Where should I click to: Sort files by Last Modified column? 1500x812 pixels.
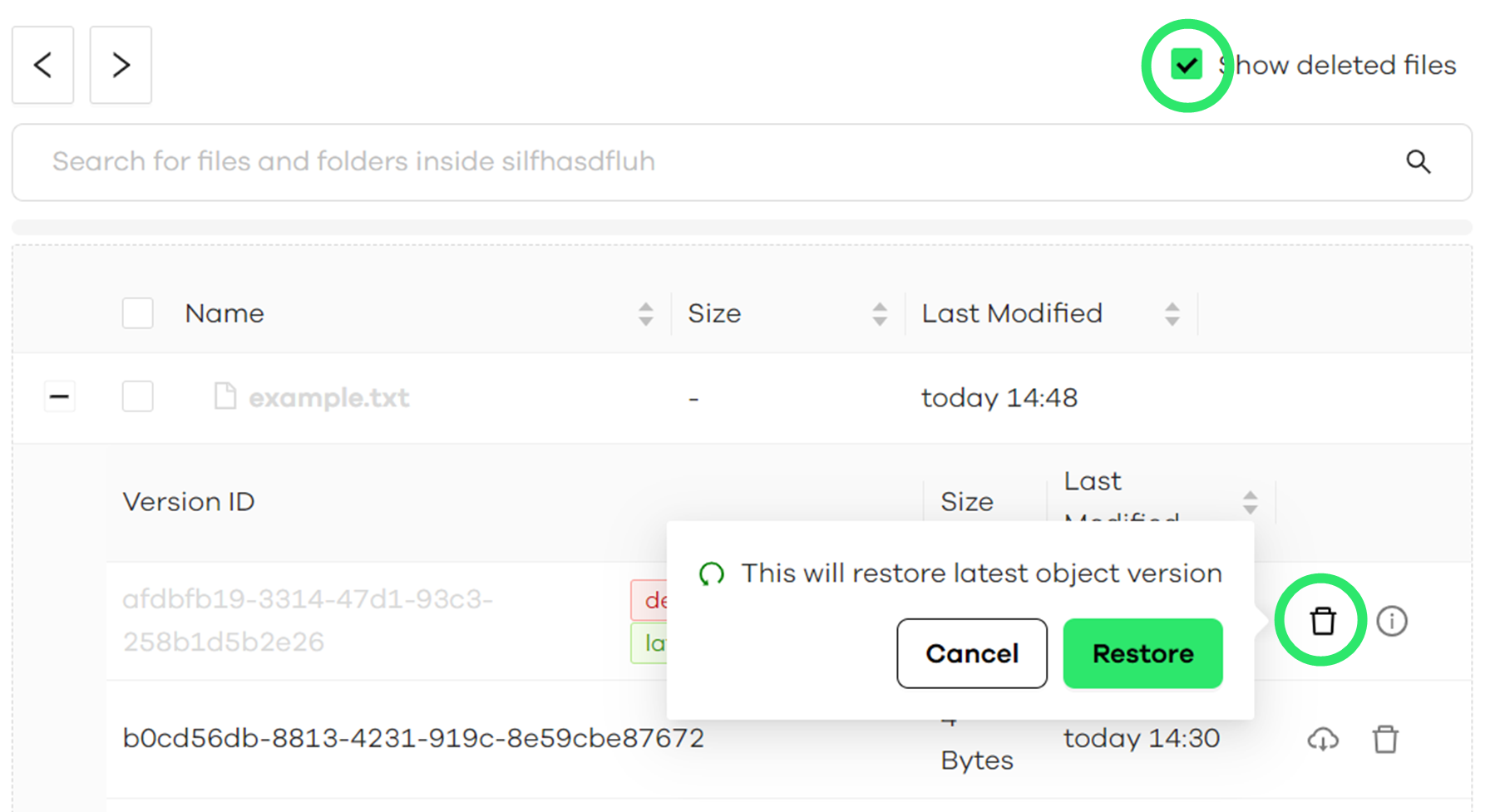point(1172,313)
